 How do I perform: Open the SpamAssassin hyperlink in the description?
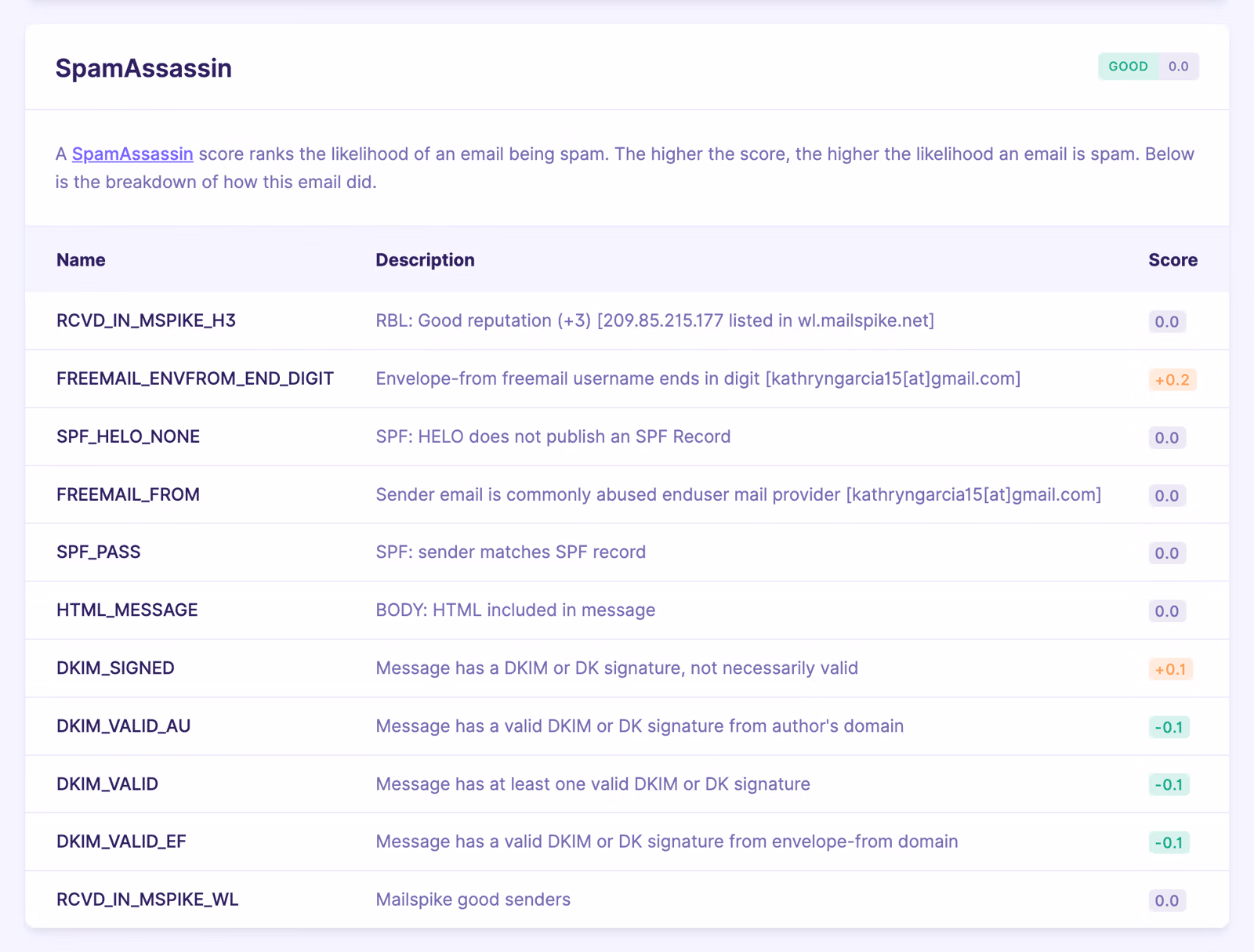coord(132,154)
